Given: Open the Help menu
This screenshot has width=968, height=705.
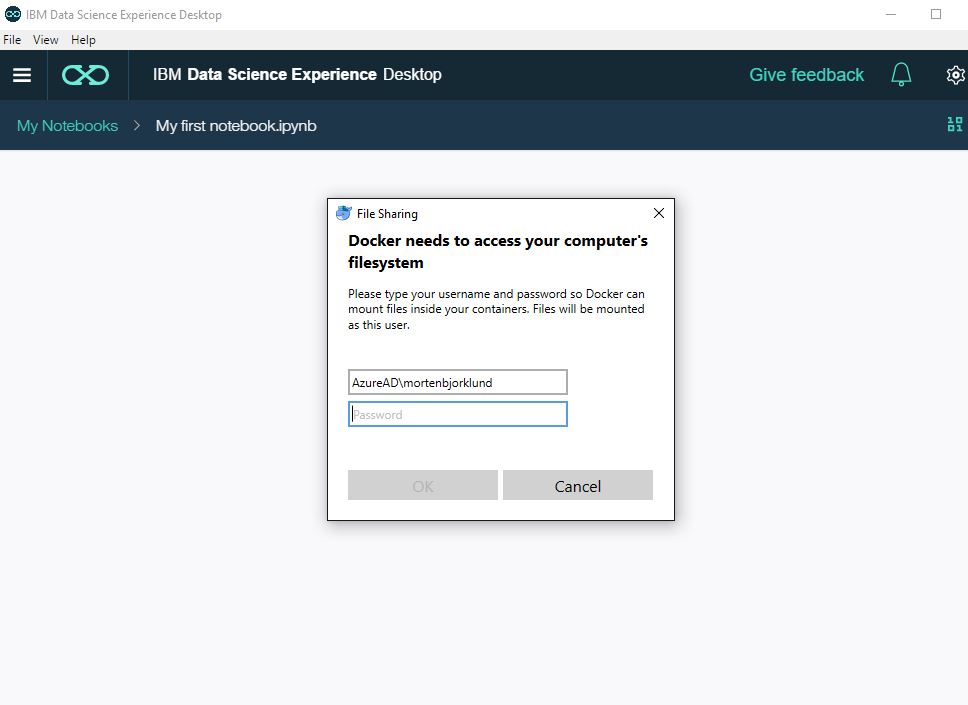Looking at the screenshot, I should (83, 39).
